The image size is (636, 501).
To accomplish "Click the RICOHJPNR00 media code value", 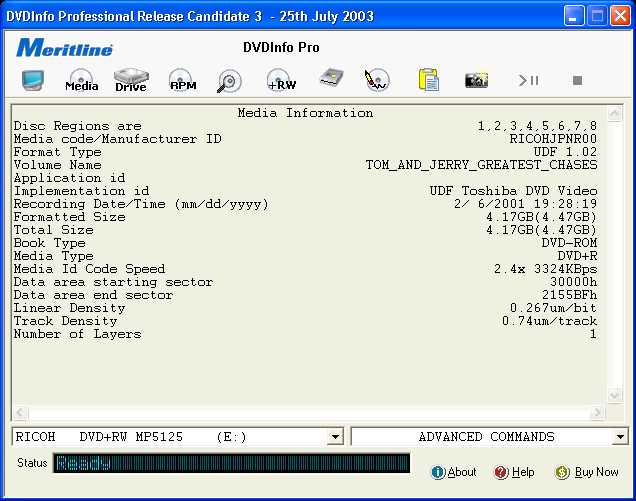I will click(553, 139).
